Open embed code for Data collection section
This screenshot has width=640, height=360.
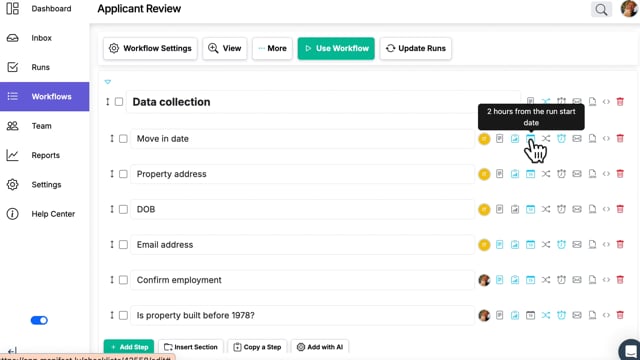pyautogui.click(x=606, y=102)
